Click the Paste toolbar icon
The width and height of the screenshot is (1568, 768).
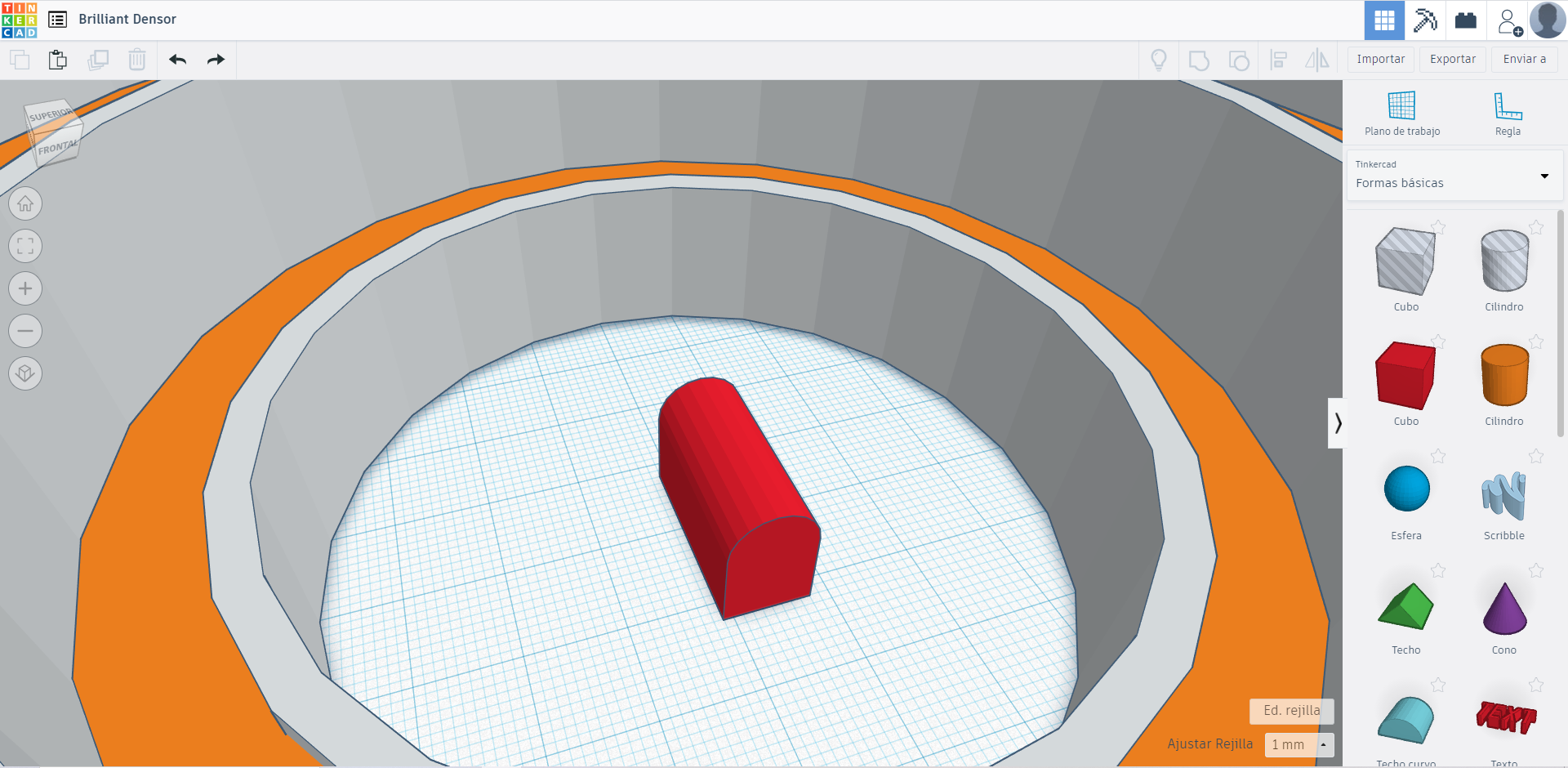click(57, 60)
